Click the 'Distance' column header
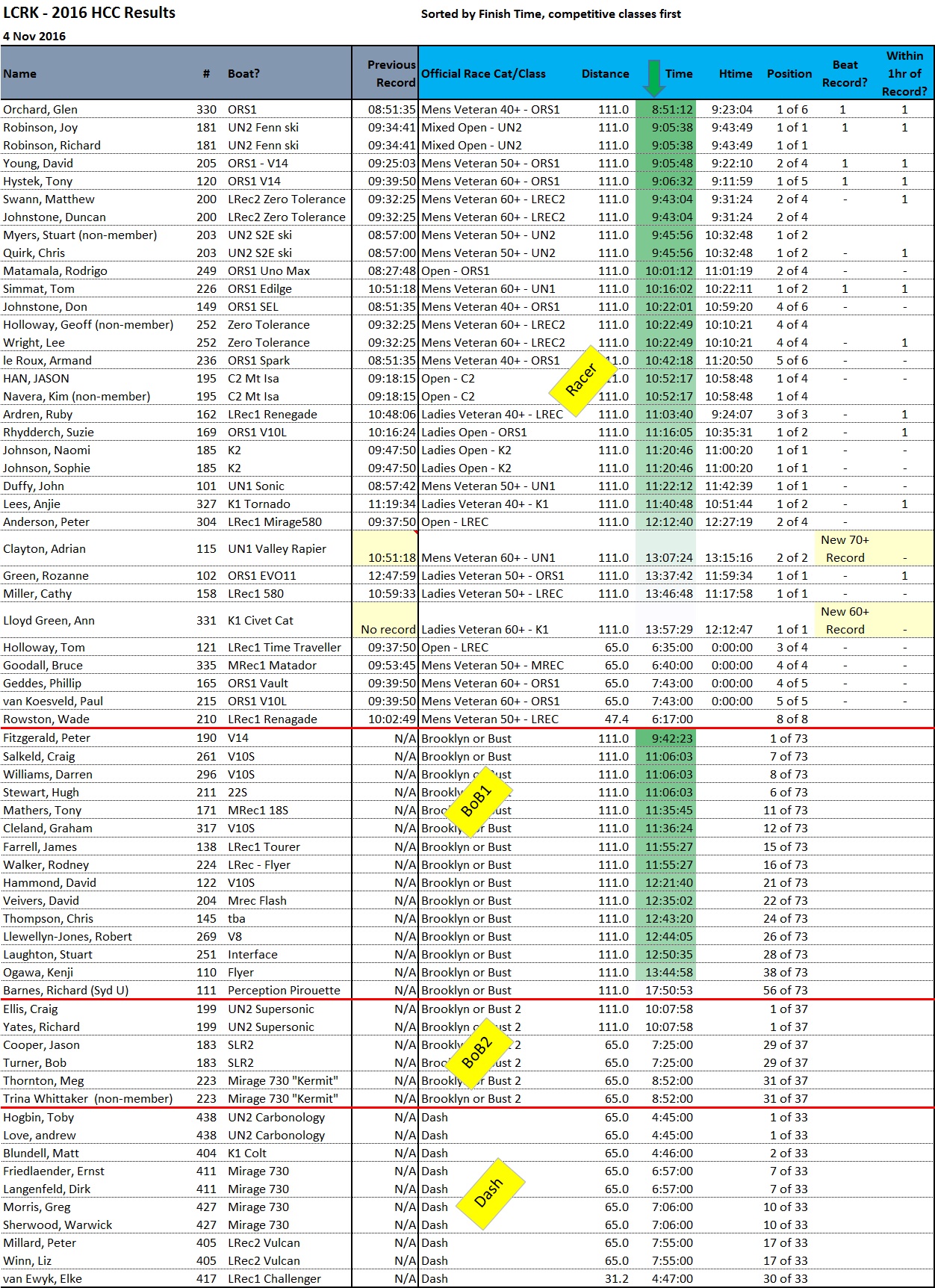 click(x=605, y=73)
